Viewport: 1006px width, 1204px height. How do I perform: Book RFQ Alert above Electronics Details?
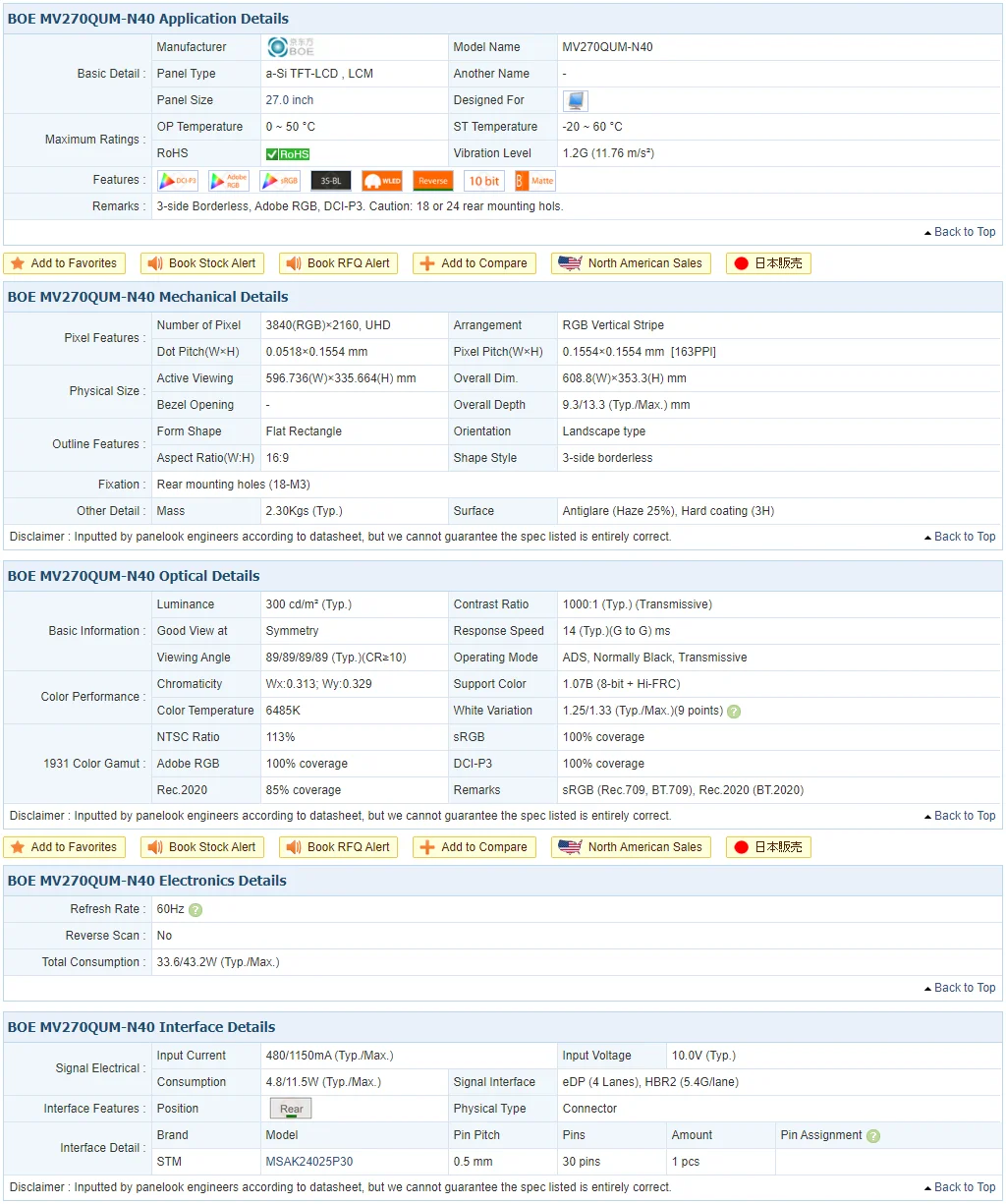(x=339, y=847)
